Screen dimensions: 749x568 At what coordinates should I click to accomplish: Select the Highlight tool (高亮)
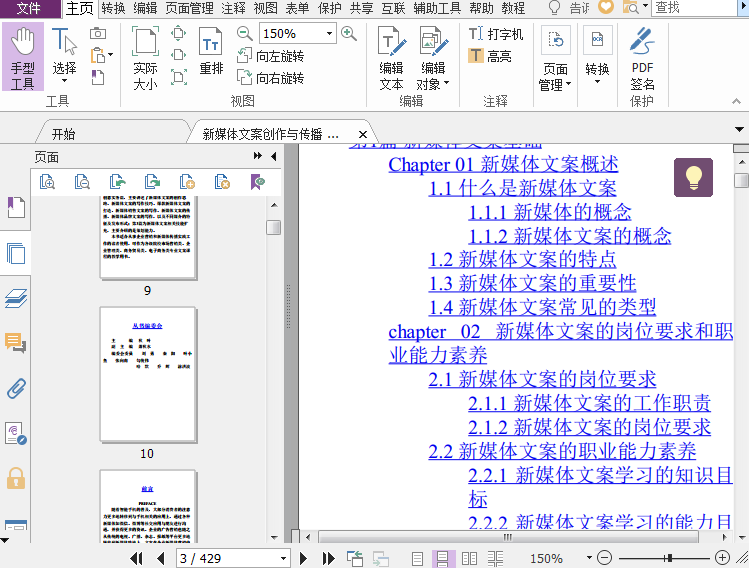point(490,56)
